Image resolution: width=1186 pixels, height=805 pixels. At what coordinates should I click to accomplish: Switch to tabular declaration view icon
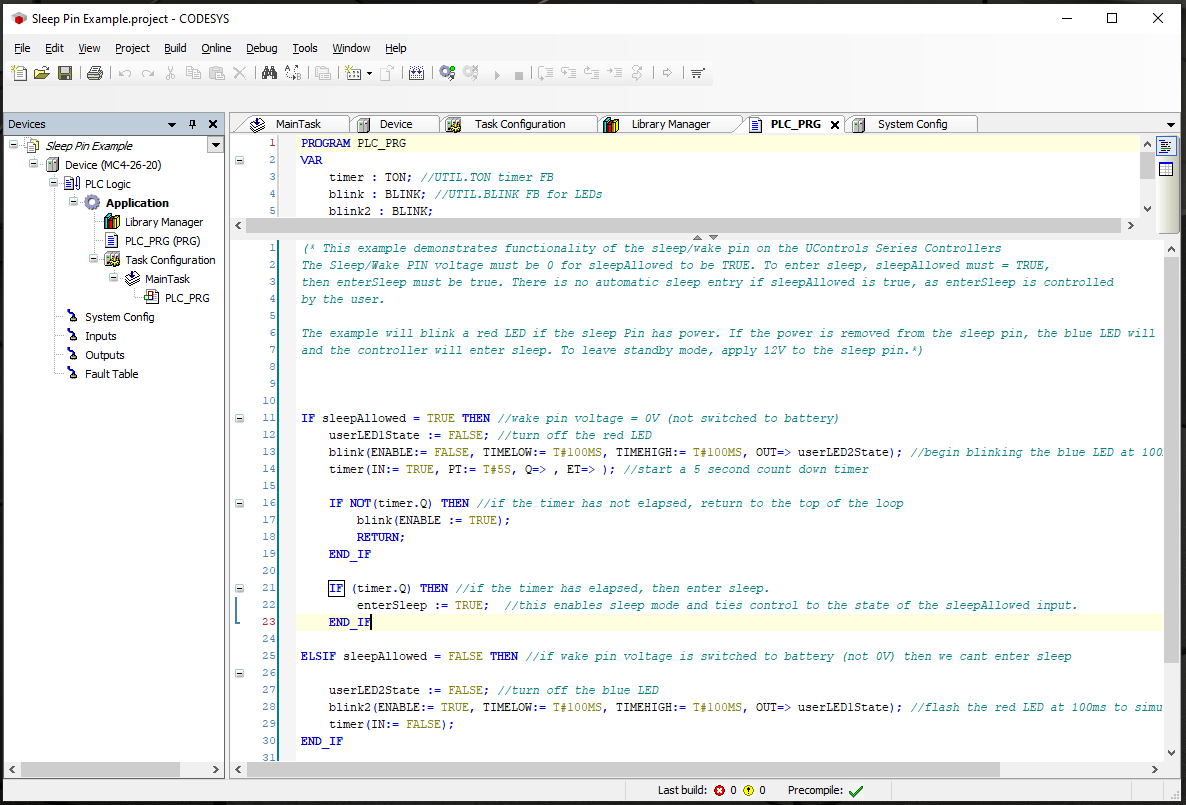pyautogui.click(x=1165, y=169)
